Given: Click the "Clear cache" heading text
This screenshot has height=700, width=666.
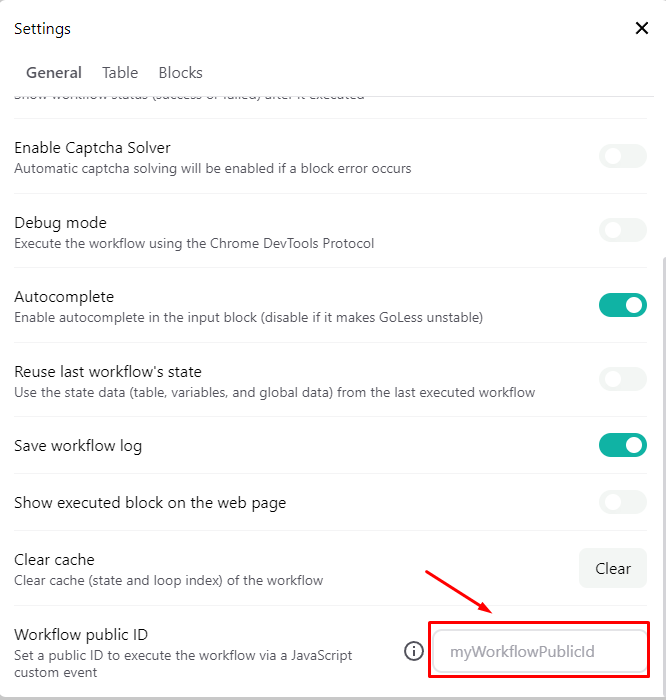Looking at the screenshot, I should point(54,560).
